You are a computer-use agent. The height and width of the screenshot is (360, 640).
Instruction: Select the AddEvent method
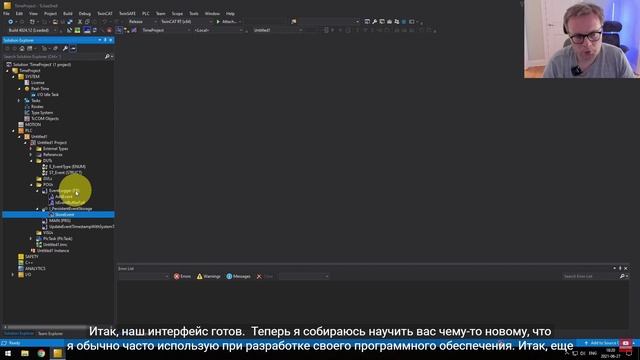[x=63, y=197]
